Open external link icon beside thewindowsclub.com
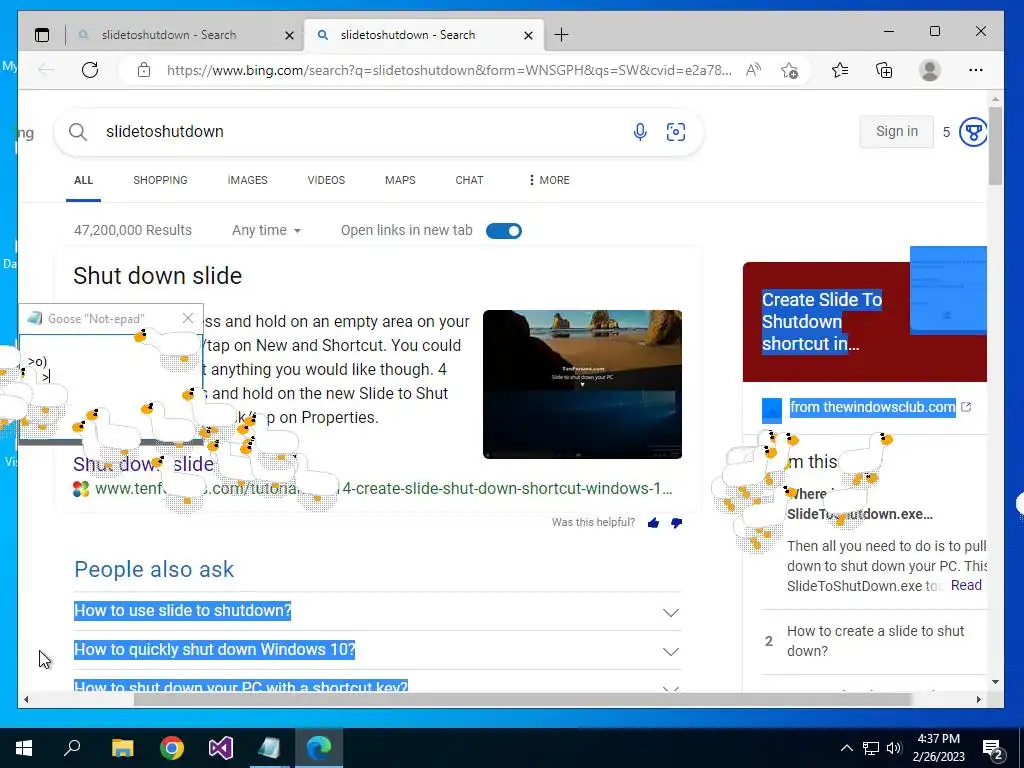 pos(966,407)
